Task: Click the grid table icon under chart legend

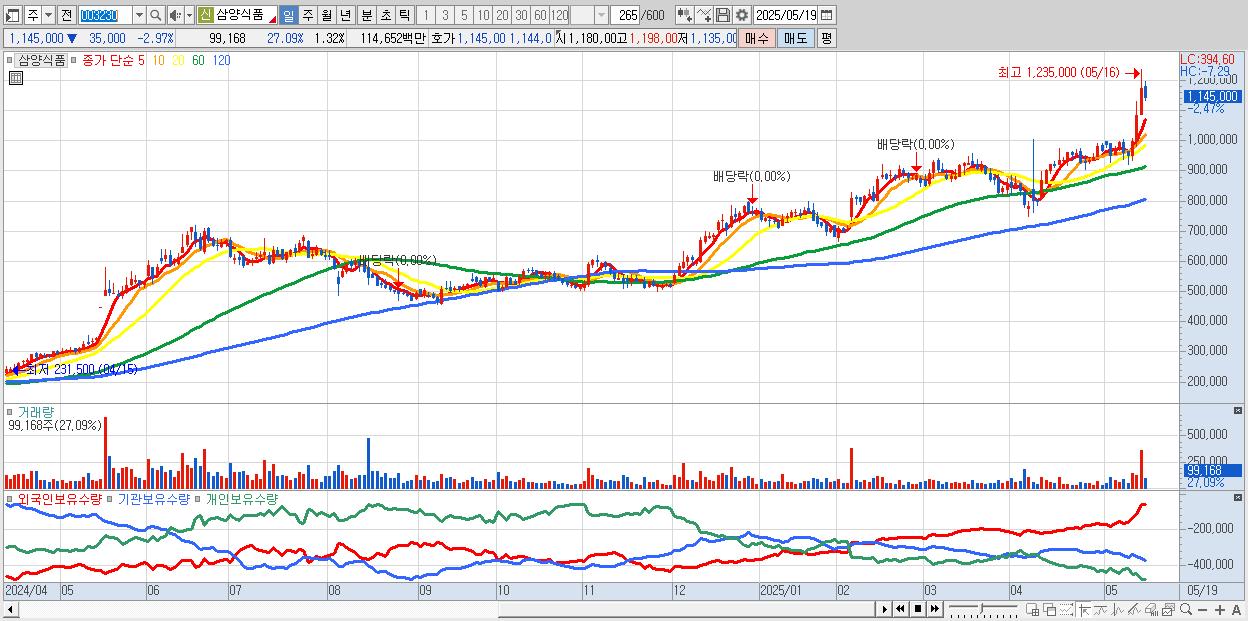Action: (x=16, y=77)
